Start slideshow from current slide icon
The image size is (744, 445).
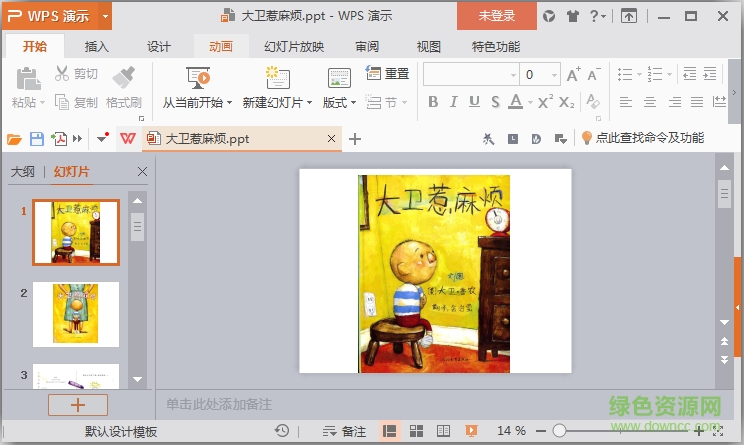pos(198,76)
